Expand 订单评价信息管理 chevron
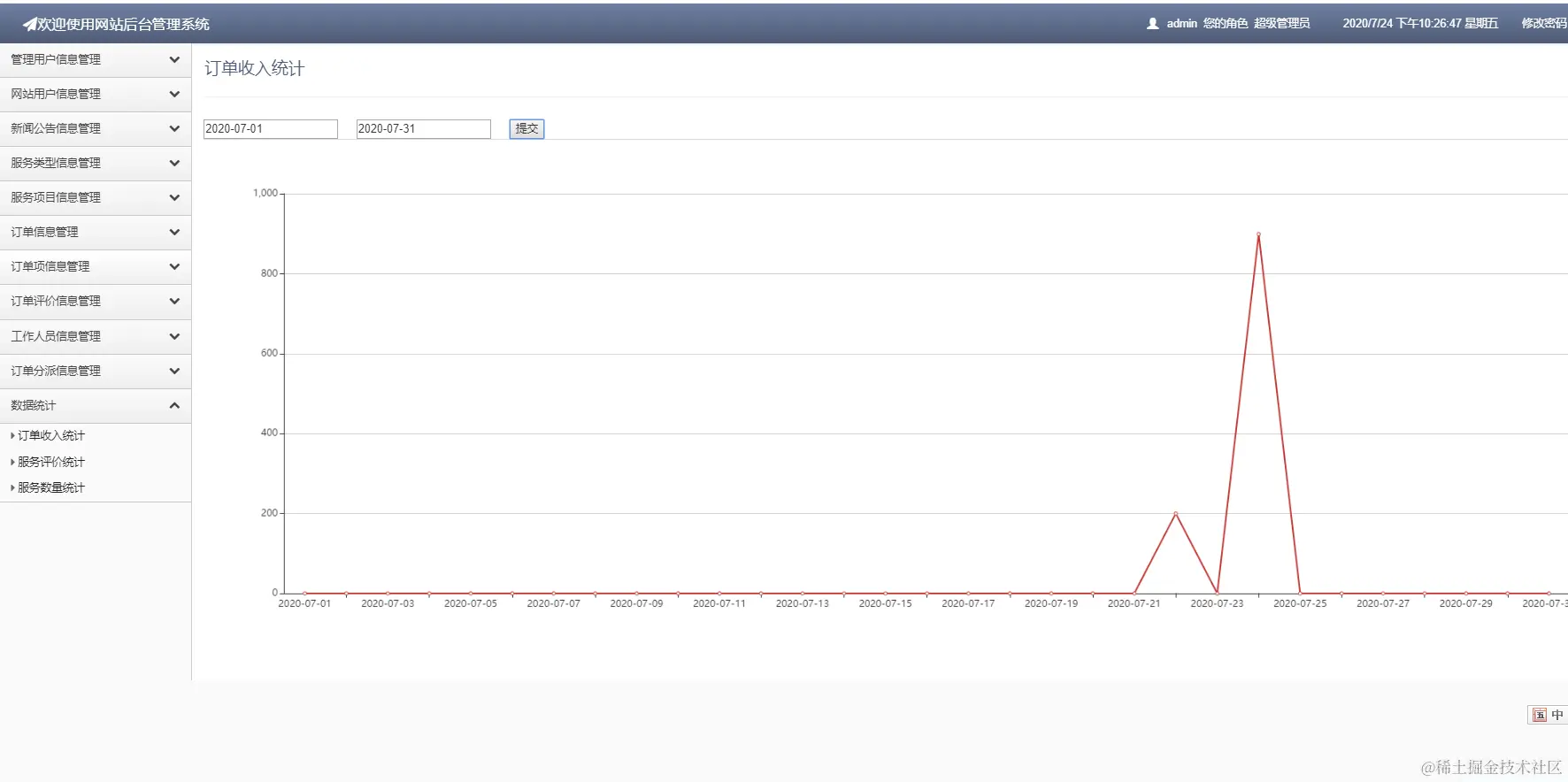 click(x=174, y=301)
